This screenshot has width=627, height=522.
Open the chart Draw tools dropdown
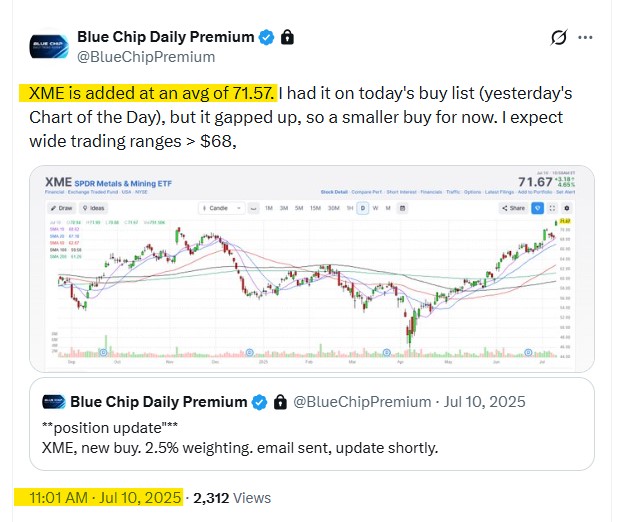coord(60,208)
